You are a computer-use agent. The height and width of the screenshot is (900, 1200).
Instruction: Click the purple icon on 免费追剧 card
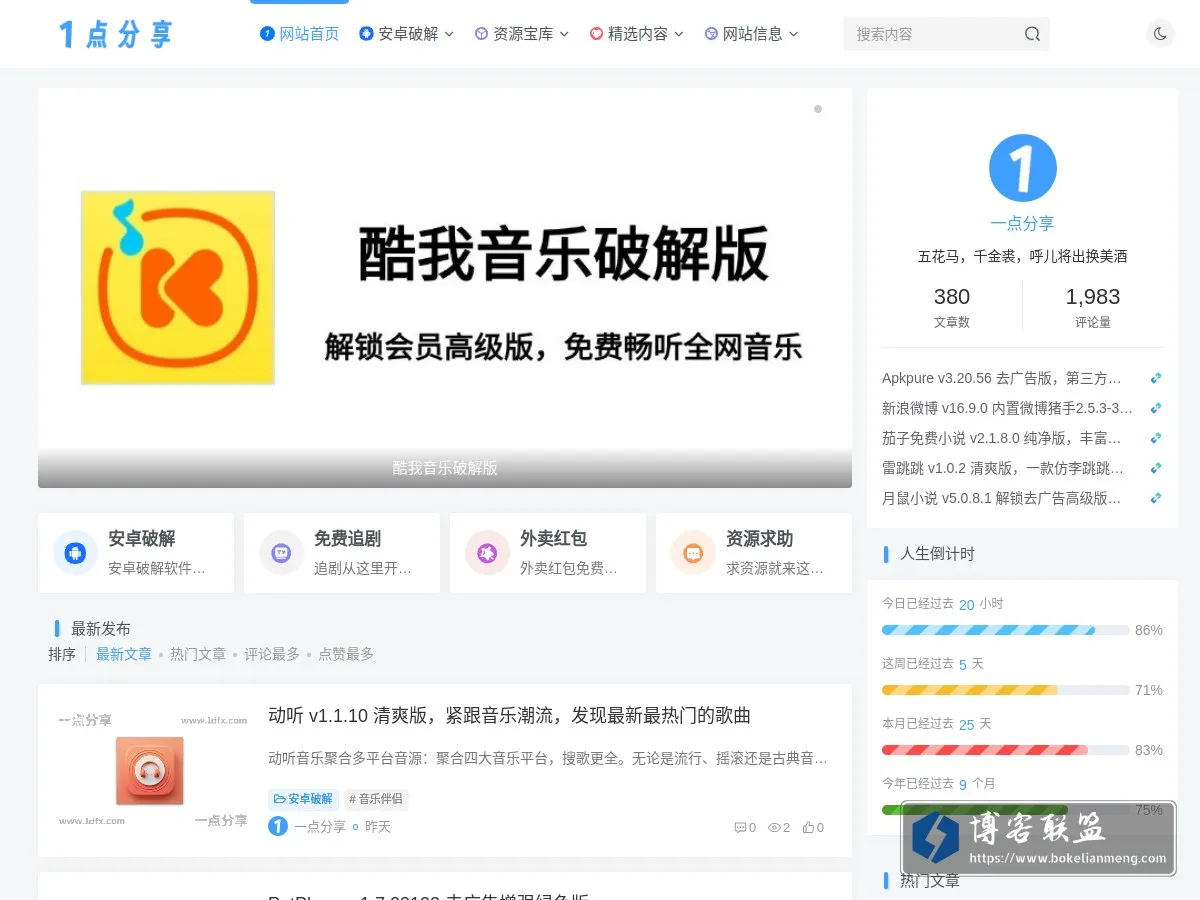(x=281, y=553)
